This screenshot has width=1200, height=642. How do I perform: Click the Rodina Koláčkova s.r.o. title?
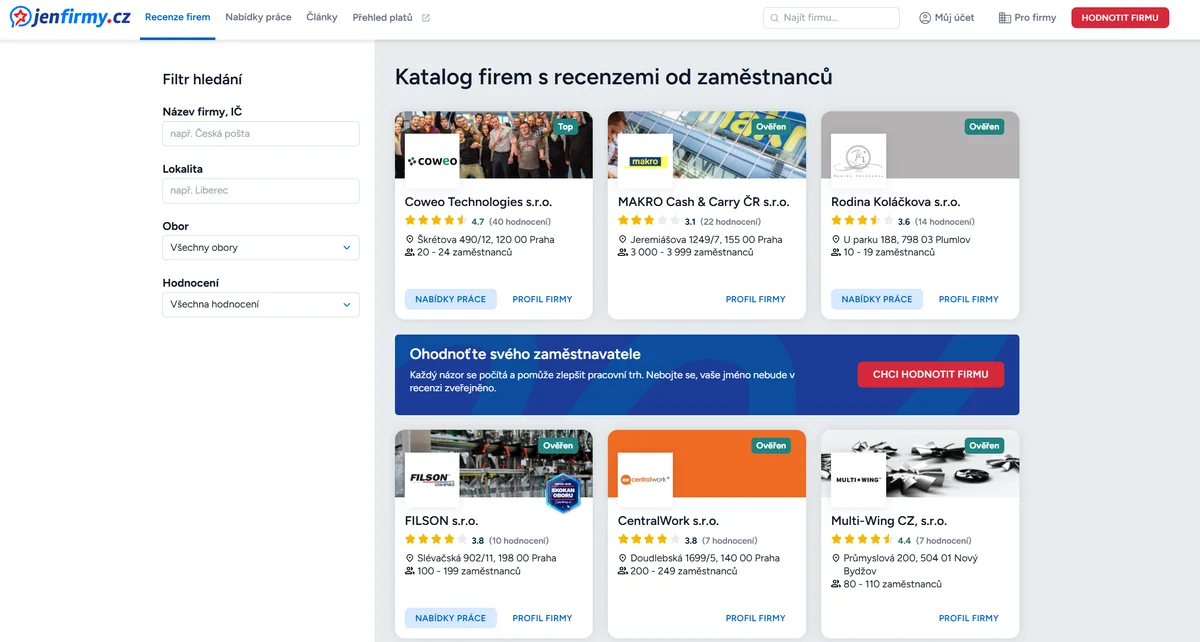pos(896,202)
